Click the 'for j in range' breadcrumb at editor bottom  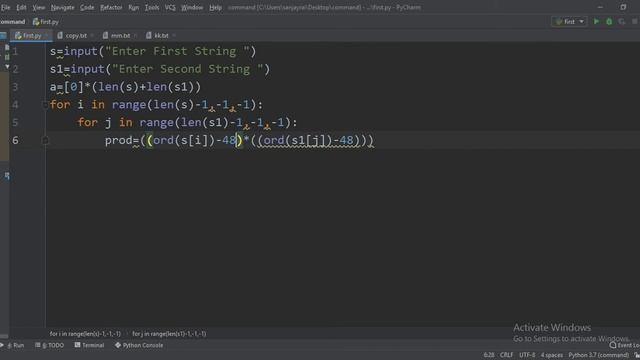[x=169, y=334]
